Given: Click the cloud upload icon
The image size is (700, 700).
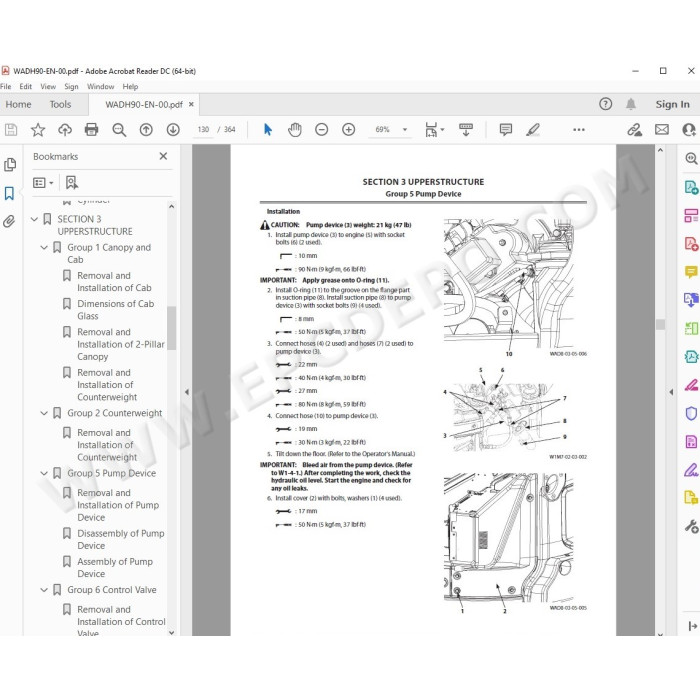Looking at the screenshot, I should pyautogui.click(x=65, y=130).
